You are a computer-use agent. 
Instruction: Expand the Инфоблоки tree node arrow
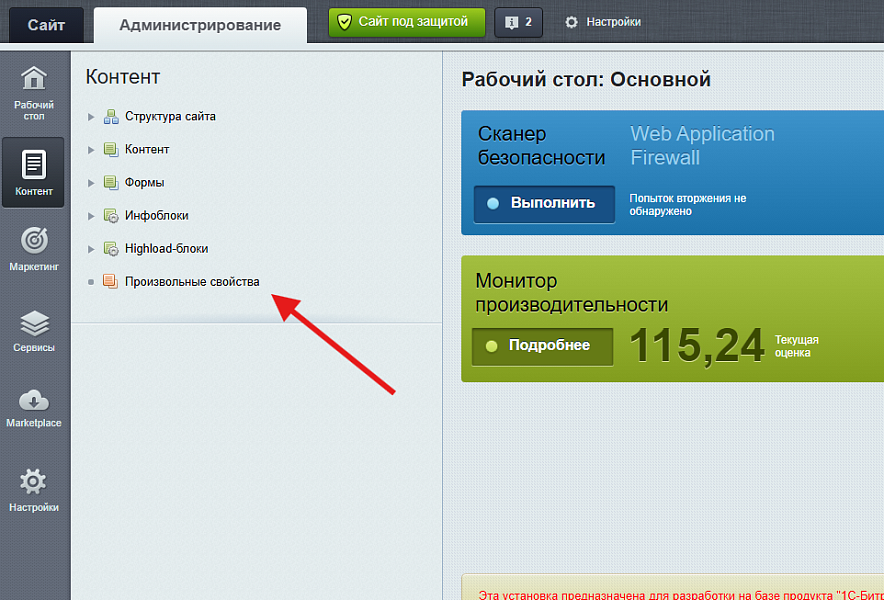pos(91,216)
